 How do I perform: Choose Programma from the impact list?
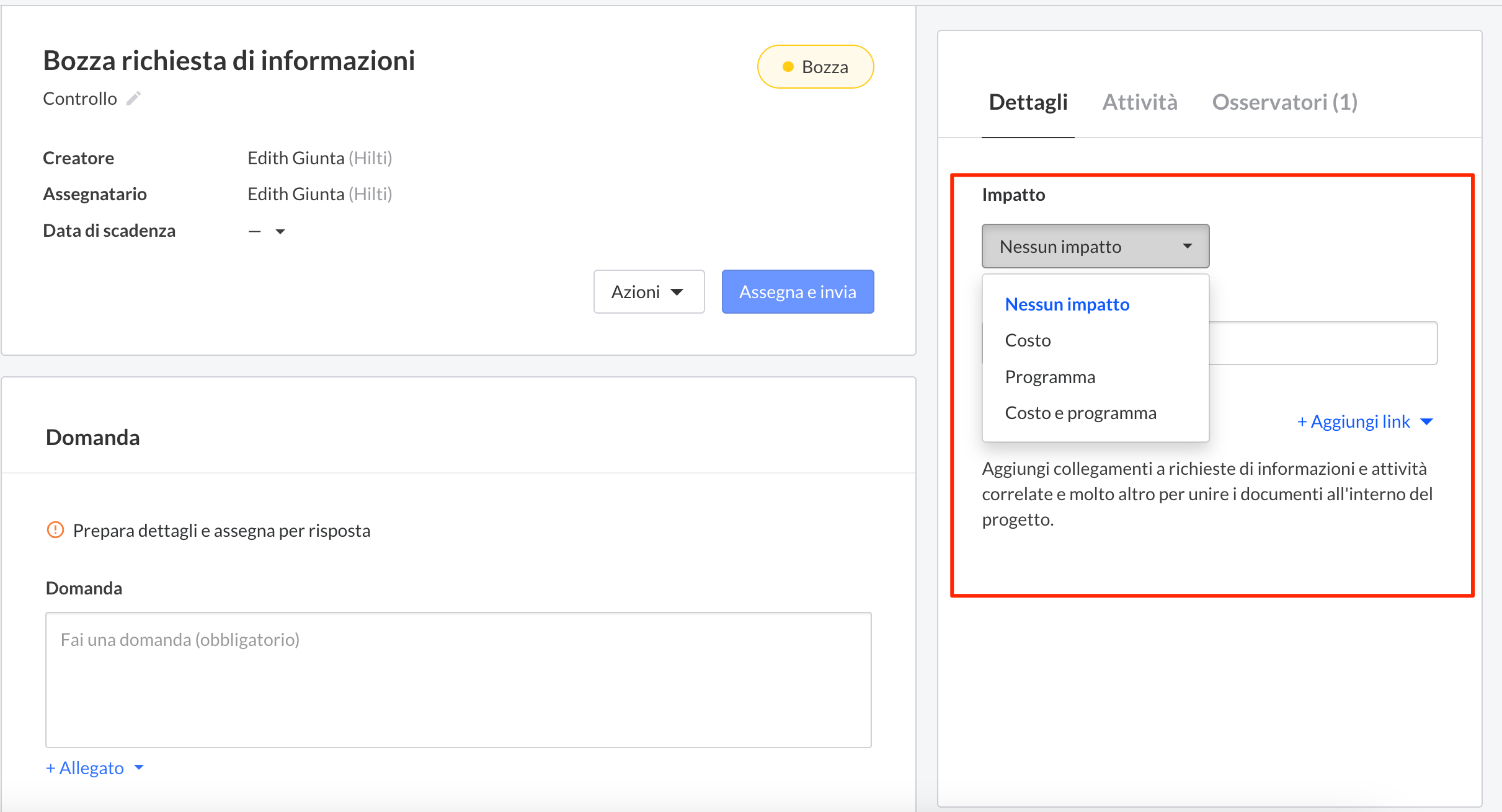[x=1050, y=377]
